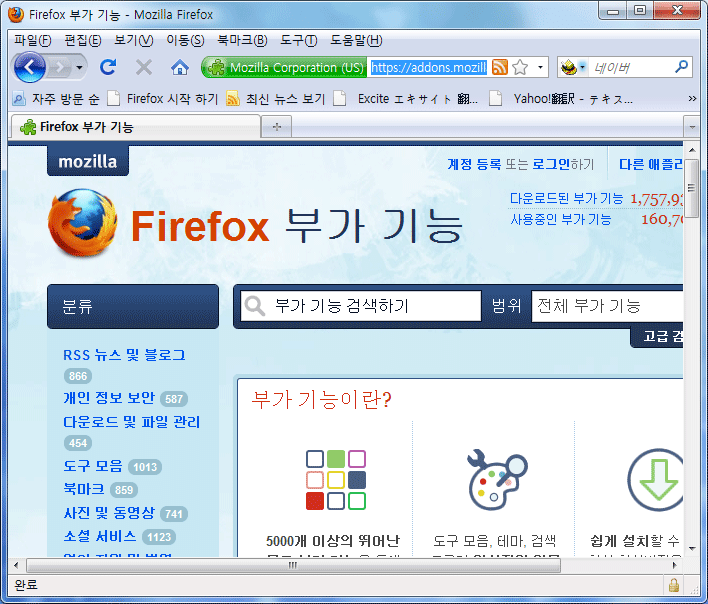Click the vertical scrollbar up arrow
The width and height of the screenshot is (708, 604).
point(692,150)
